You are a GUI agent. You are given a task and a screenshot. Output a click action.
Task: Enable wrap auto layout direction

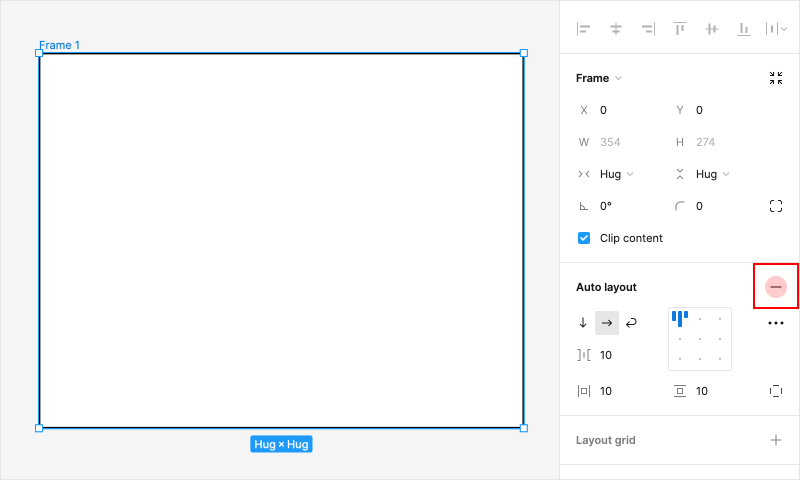point(631,323)
